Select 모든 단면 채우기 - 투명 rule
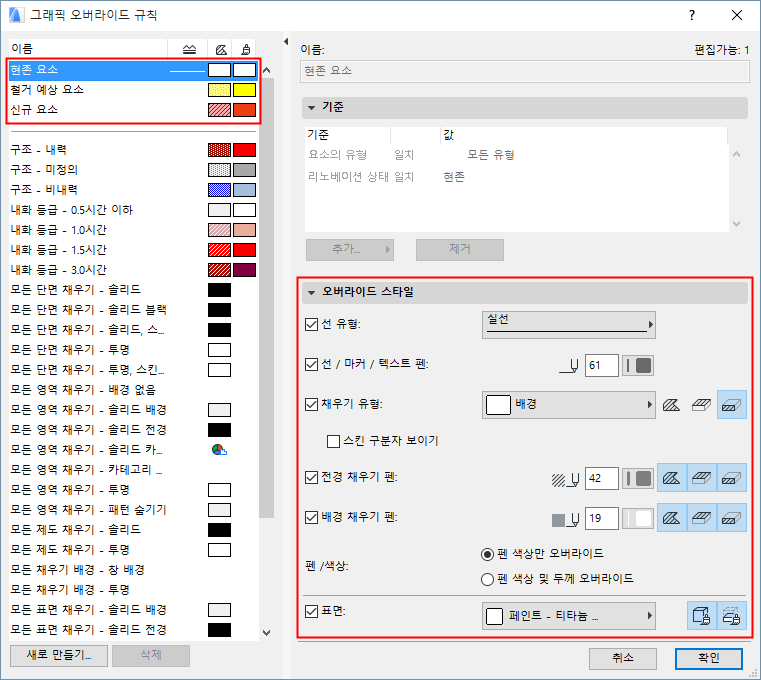Viewport: 761px width, 680px height. [133, 350]
